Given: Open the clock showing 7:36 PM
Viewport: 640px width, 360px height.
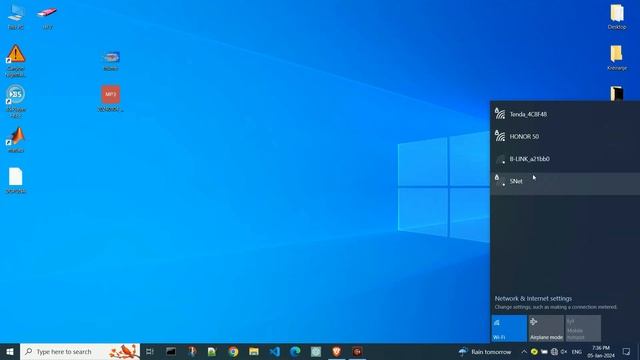Looking at the screenshot, I should point(601,352).
